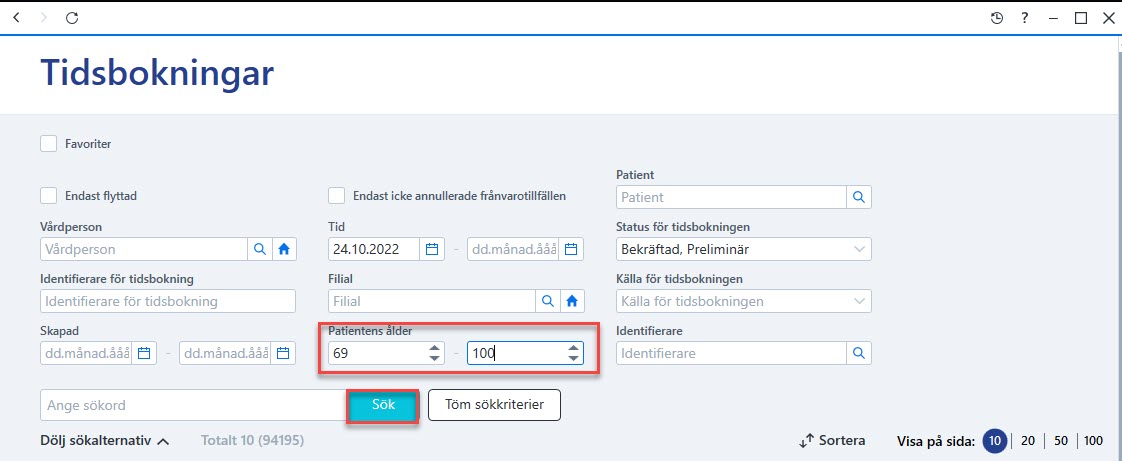Viewport: 1122px width, 461px height.
Task: Show 100 results per page
Action: pos(1093,441)
